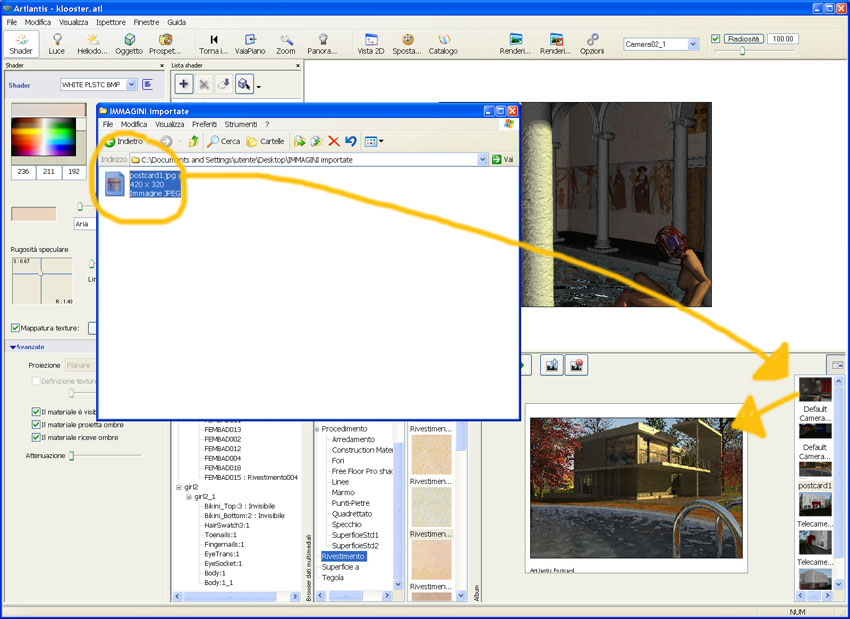Disable 'Il materiale riceve ombre' option
Viewport: 850px width, 619px height.
(x=37, y=437)
